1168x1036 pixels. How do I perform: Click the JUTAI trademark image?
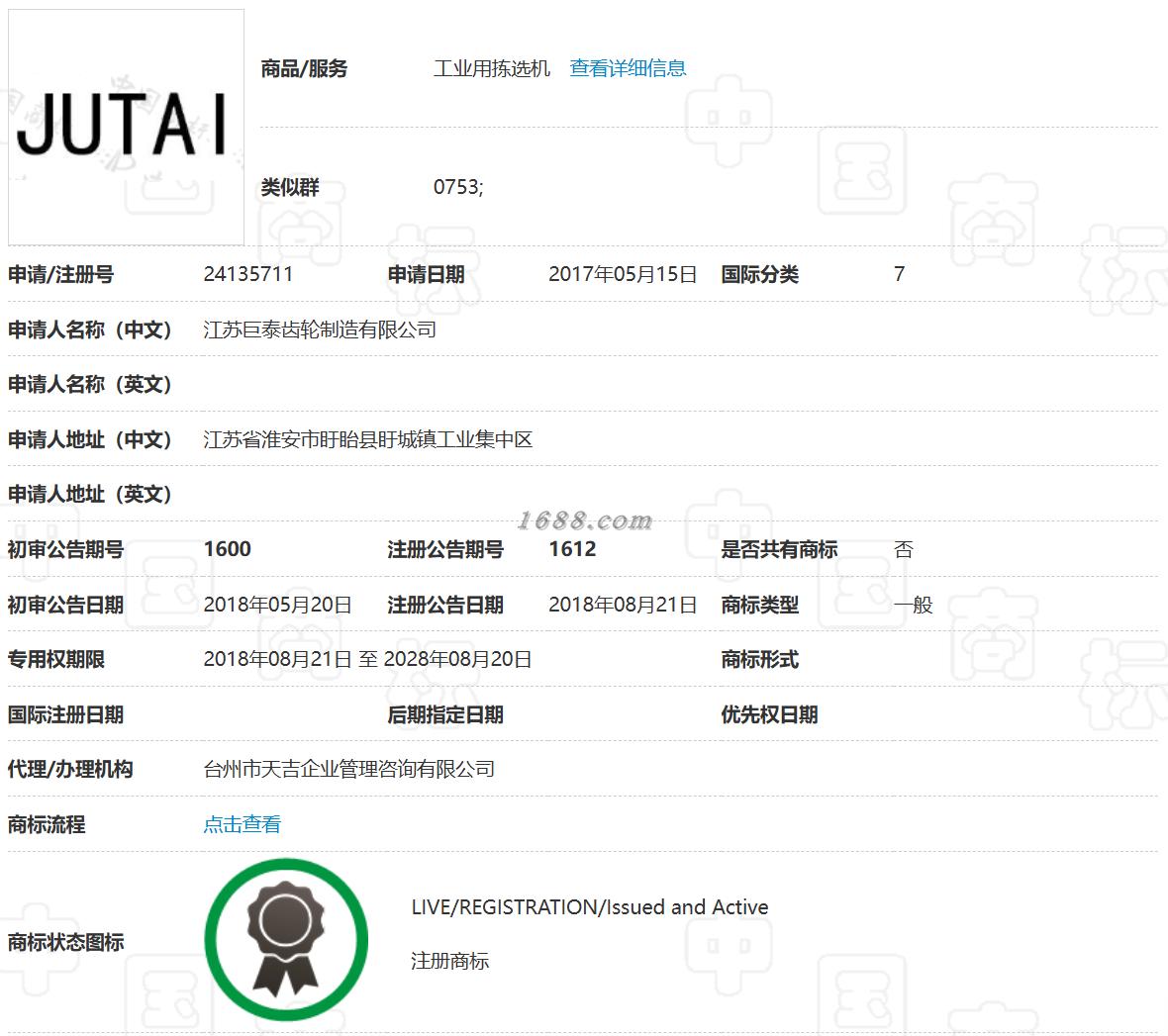(126, 127)
